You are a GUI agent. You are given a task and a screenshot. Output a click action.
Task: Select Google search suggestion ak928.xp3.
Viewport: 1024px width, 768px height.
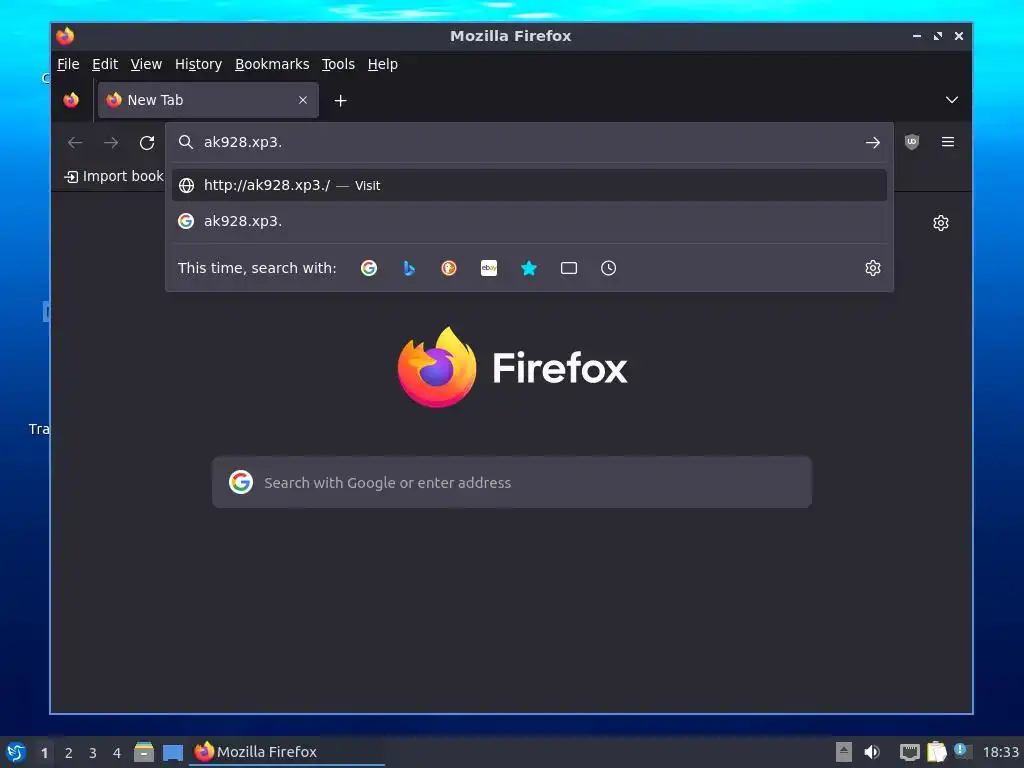click(530, 221)
